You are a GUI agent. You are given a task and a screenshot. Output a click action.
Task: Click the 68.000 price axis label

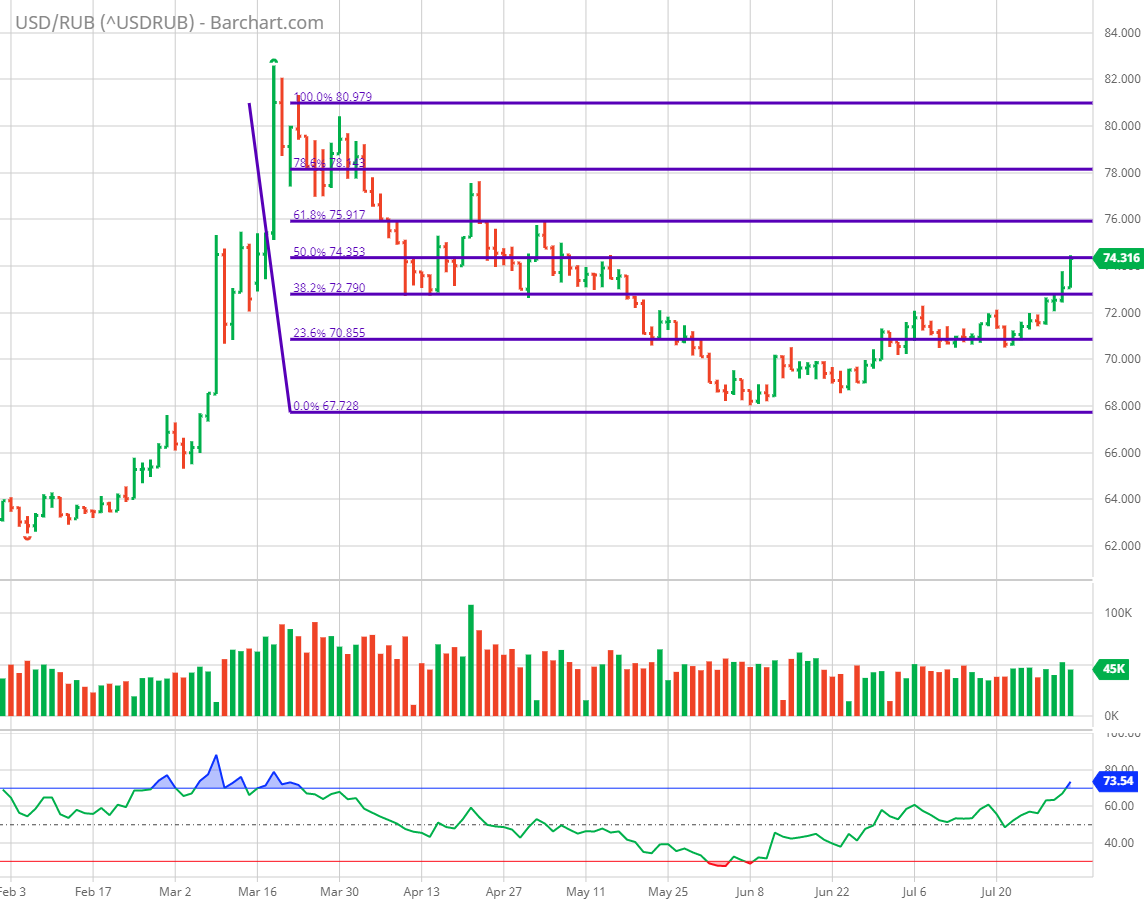pos(1122,405)
